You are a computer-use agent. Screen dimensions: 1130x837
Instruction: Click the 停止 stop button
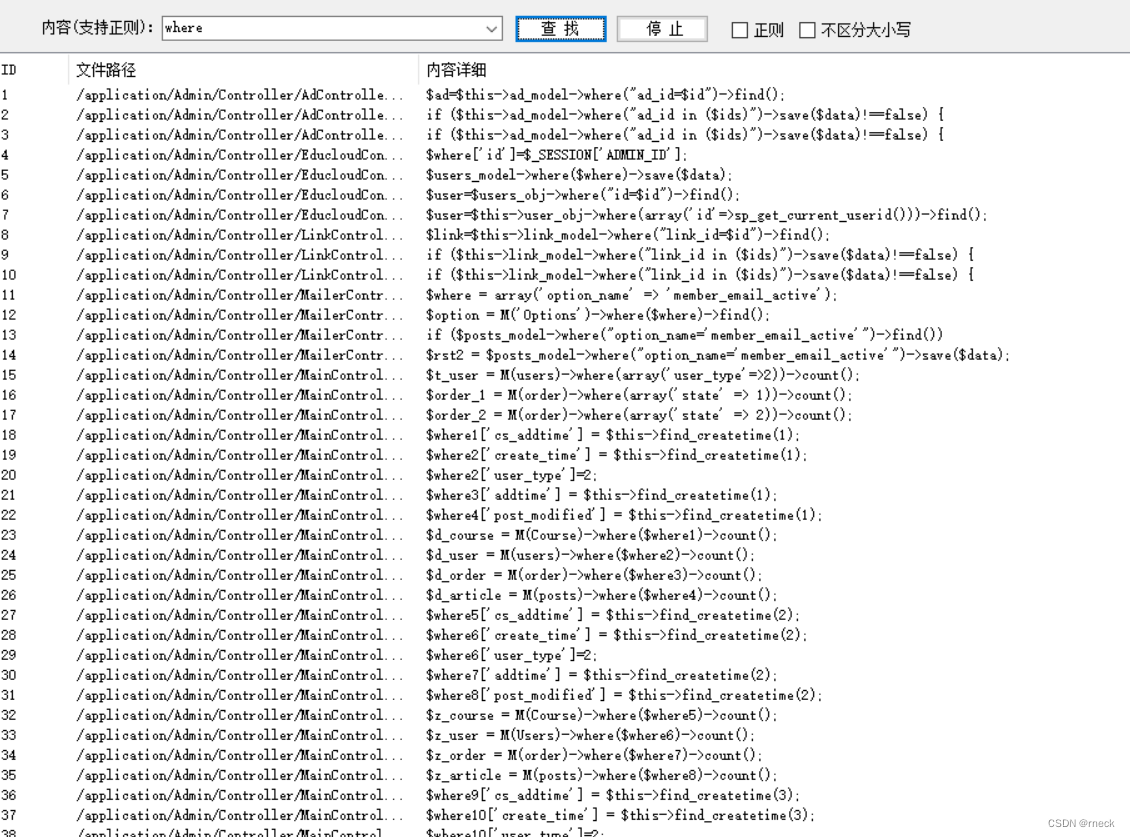point(662,28)
